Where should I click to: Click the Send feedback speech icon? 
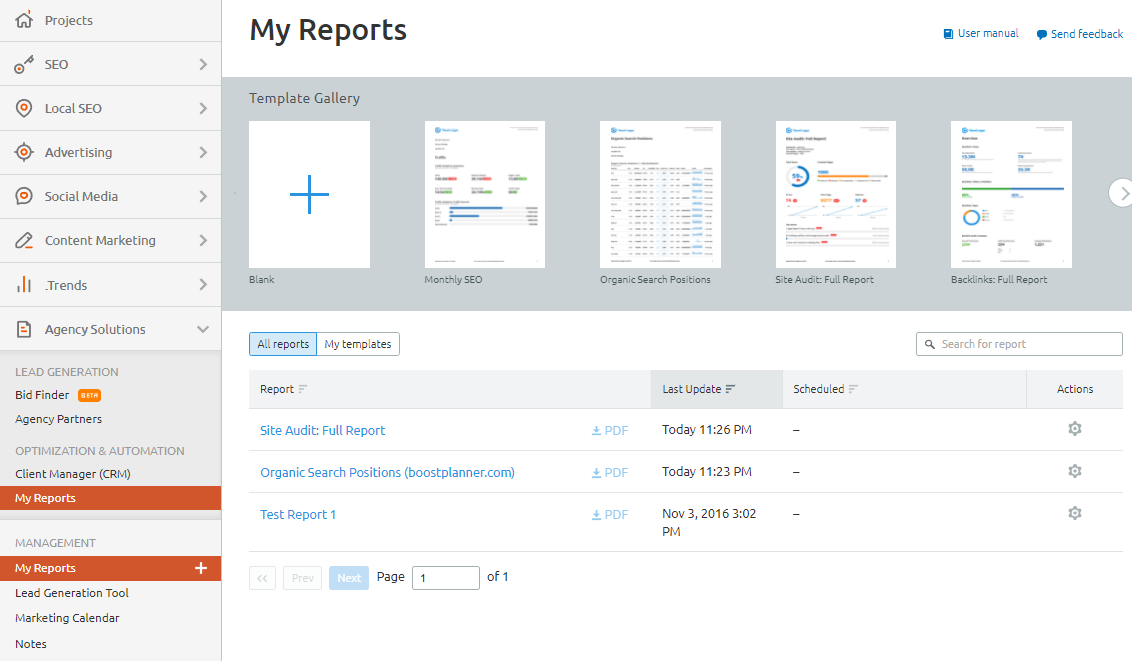(x=1042, y=34)
